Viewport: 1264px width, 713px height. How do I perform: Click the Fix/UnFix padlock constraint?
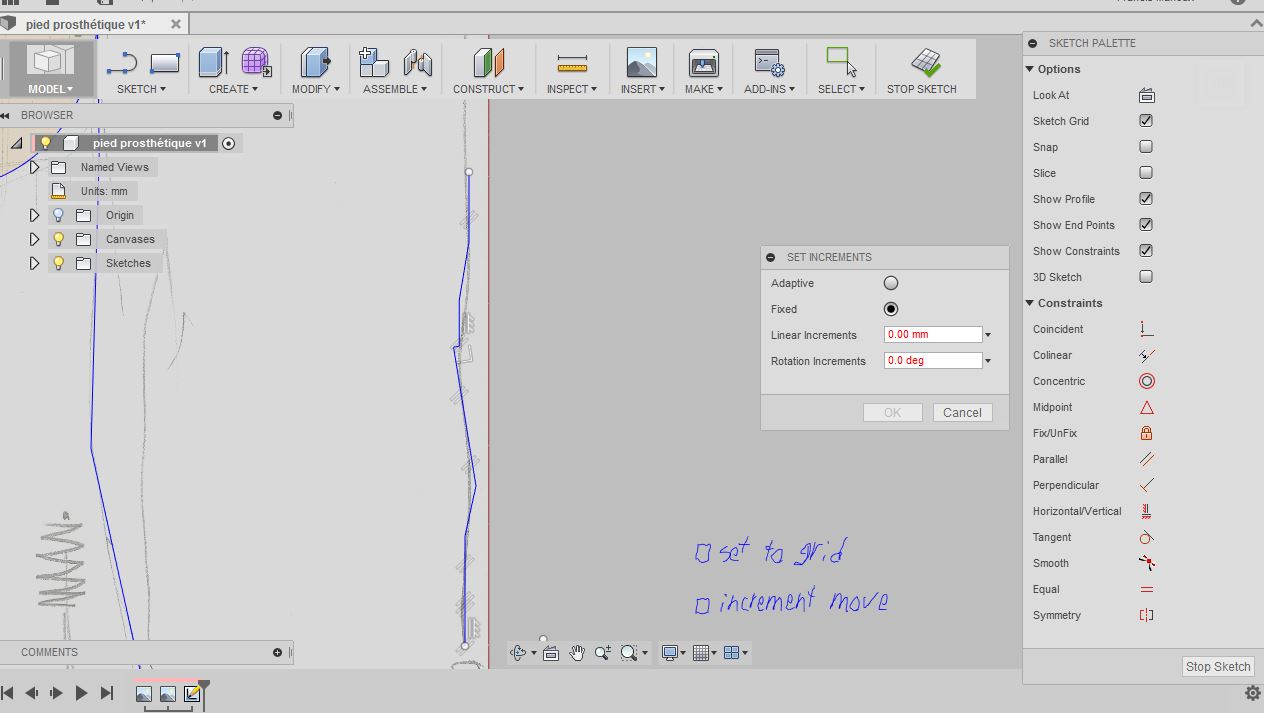tap(1146, 433)
